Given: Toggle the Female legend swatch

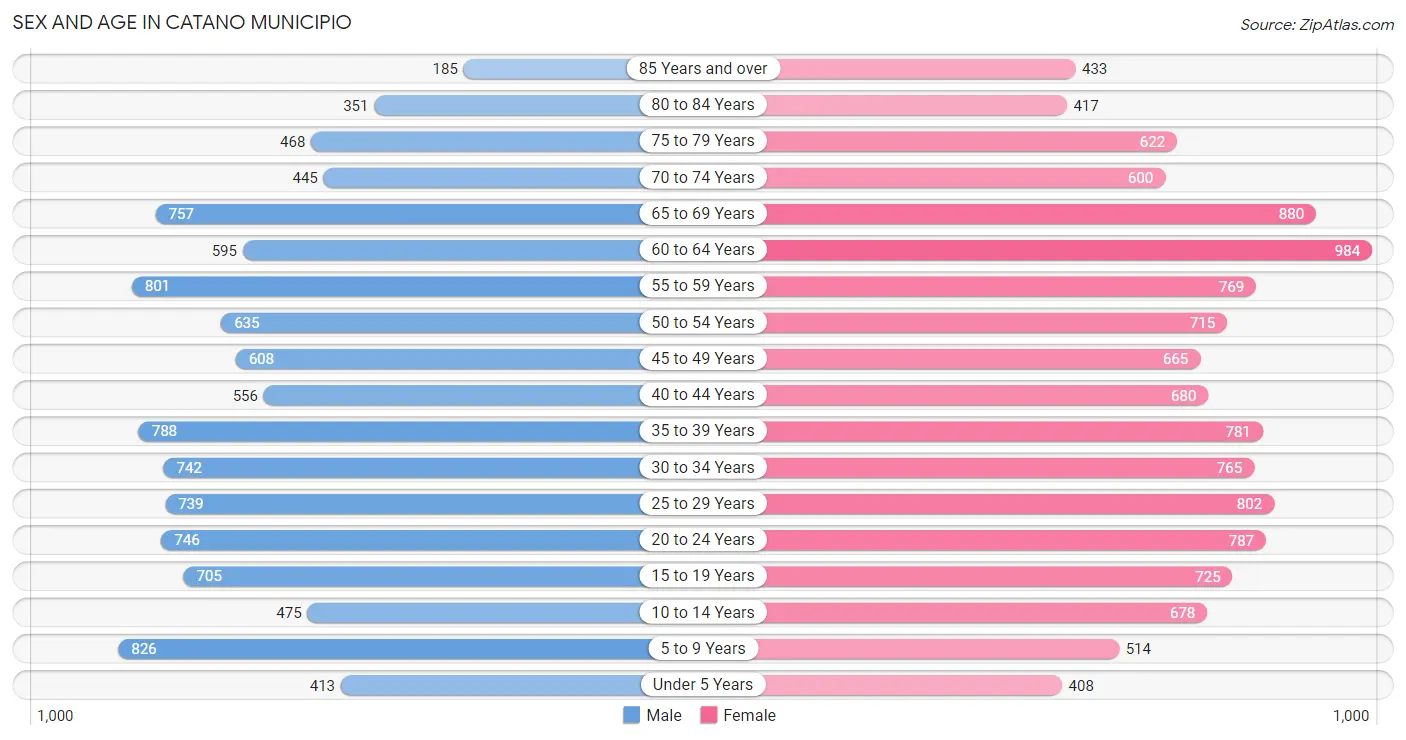Looking at the screenshot, I should [x=709, y=715].
